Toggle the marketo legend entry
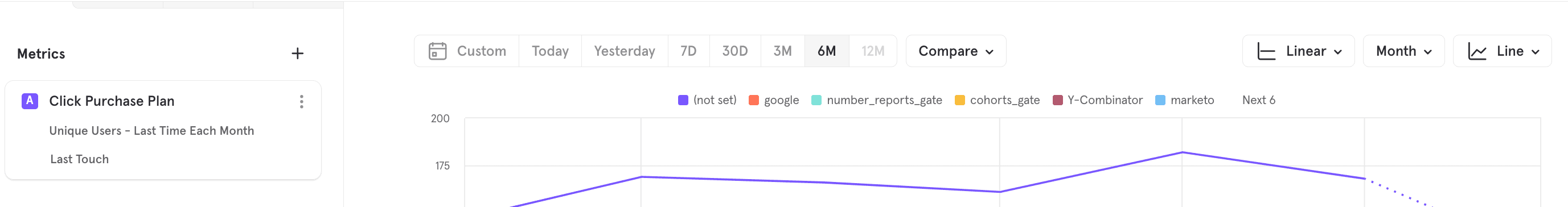 [1184, 101]
